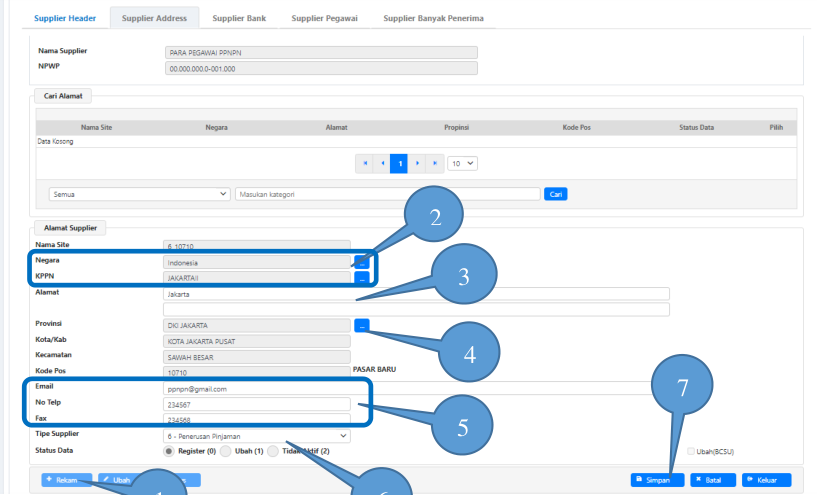Go to next page in pagination

point(417,163)
